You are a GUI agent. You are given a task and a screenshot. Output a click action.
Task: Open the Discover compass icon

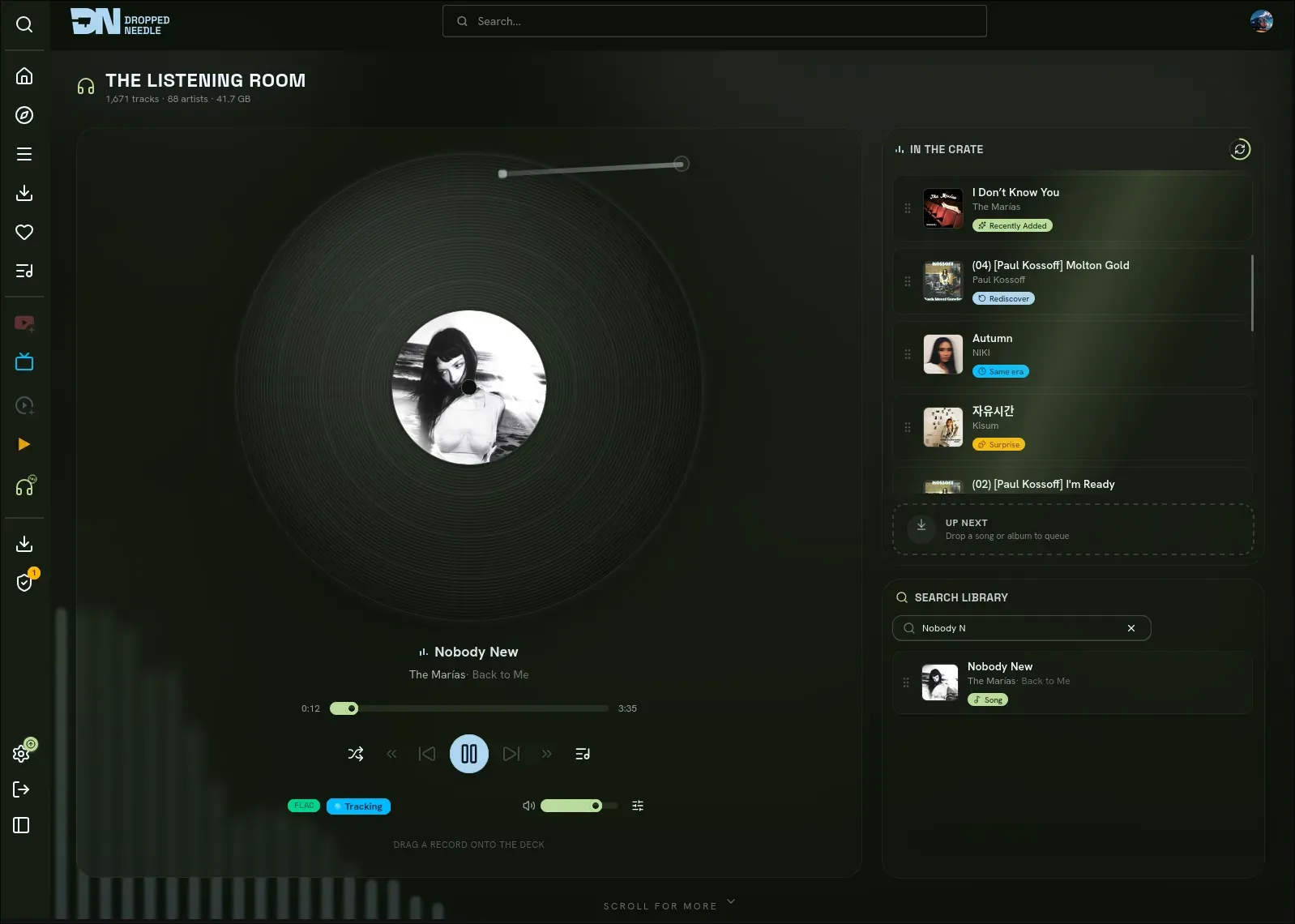point(24,115)
